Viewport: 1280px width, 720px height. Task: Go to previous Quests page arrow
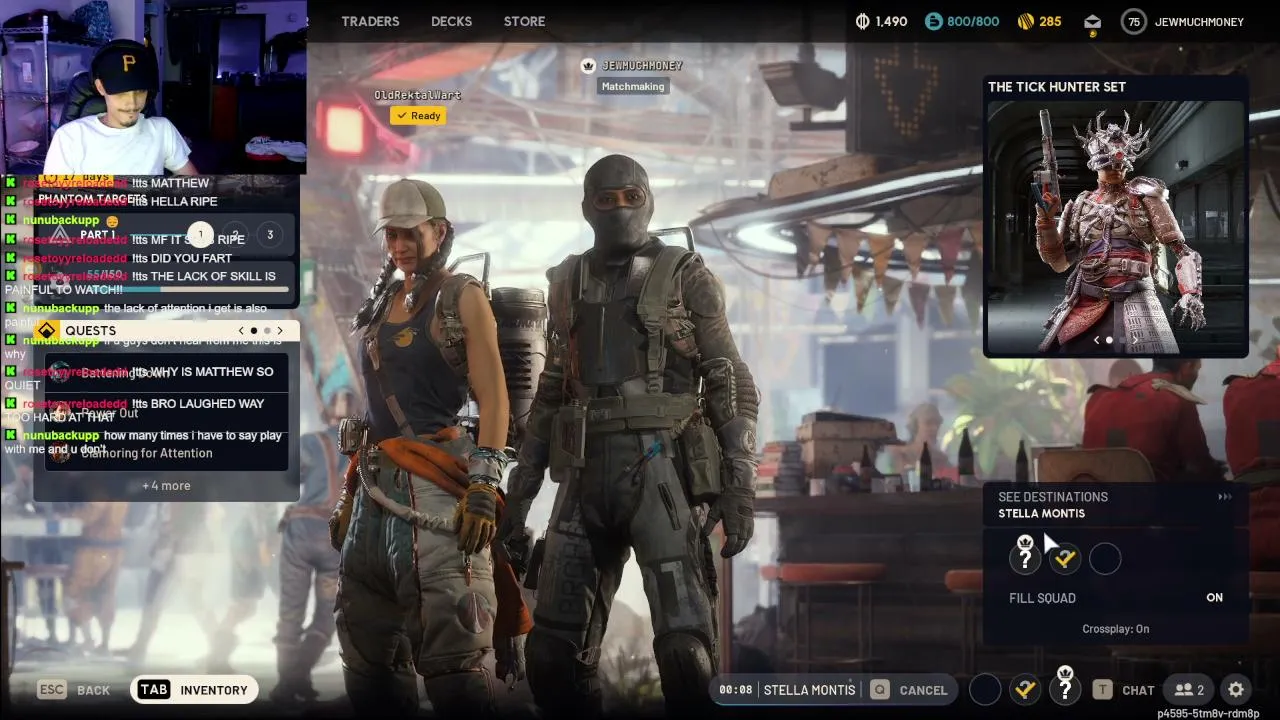click(x=241, y=330)
